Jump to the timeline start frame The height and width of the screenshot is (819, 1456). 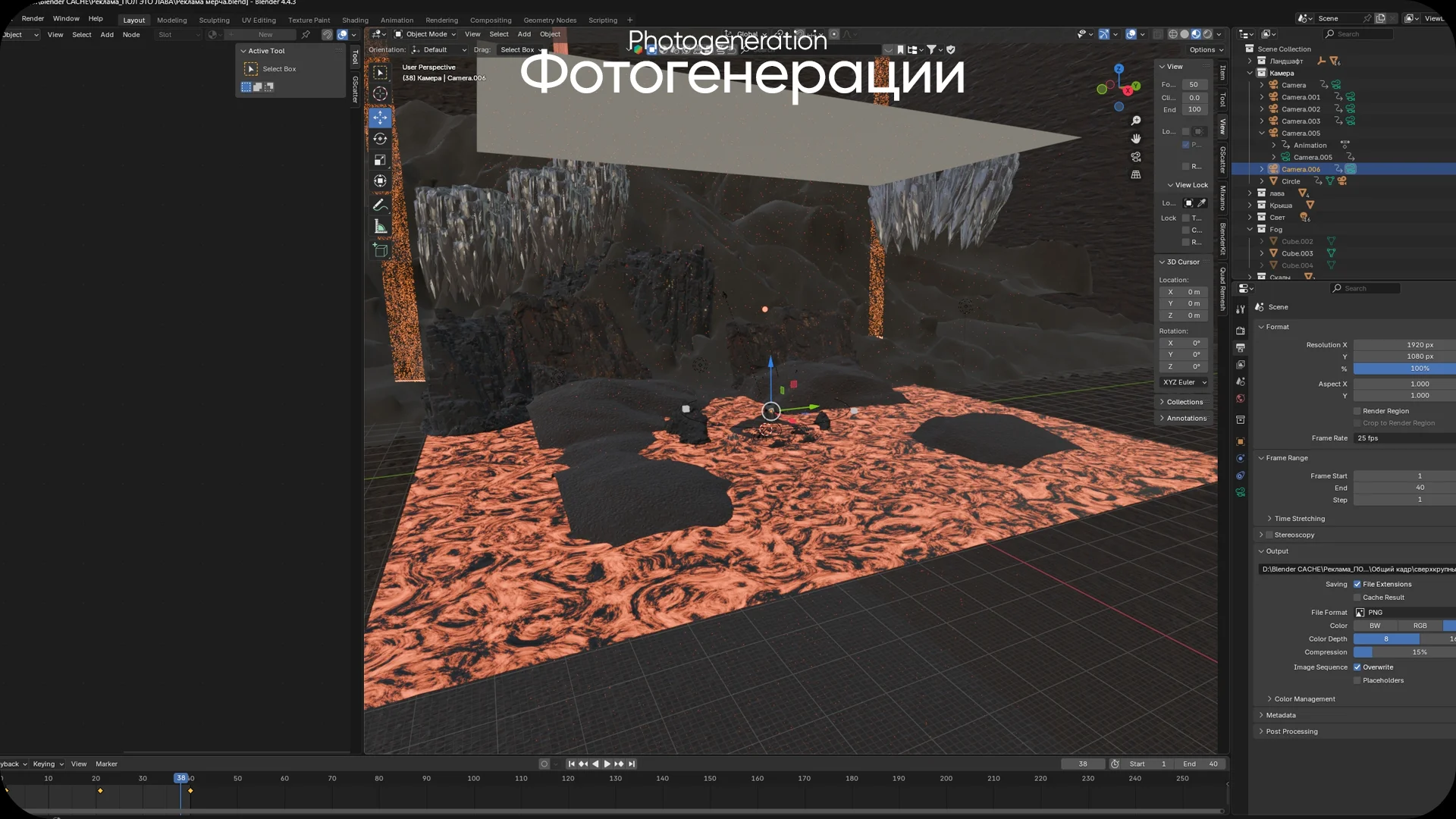point(571,764)
